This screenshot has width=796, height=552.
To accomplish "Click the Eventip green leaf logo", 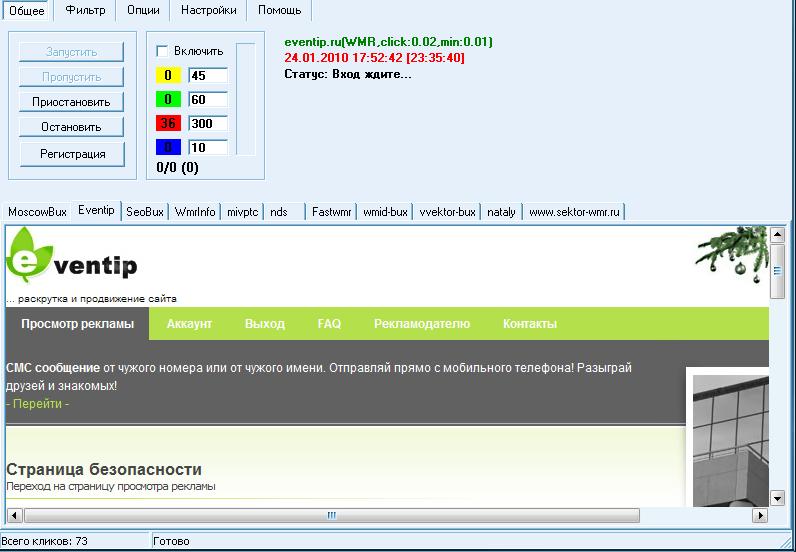I will [x=29, y=254].
